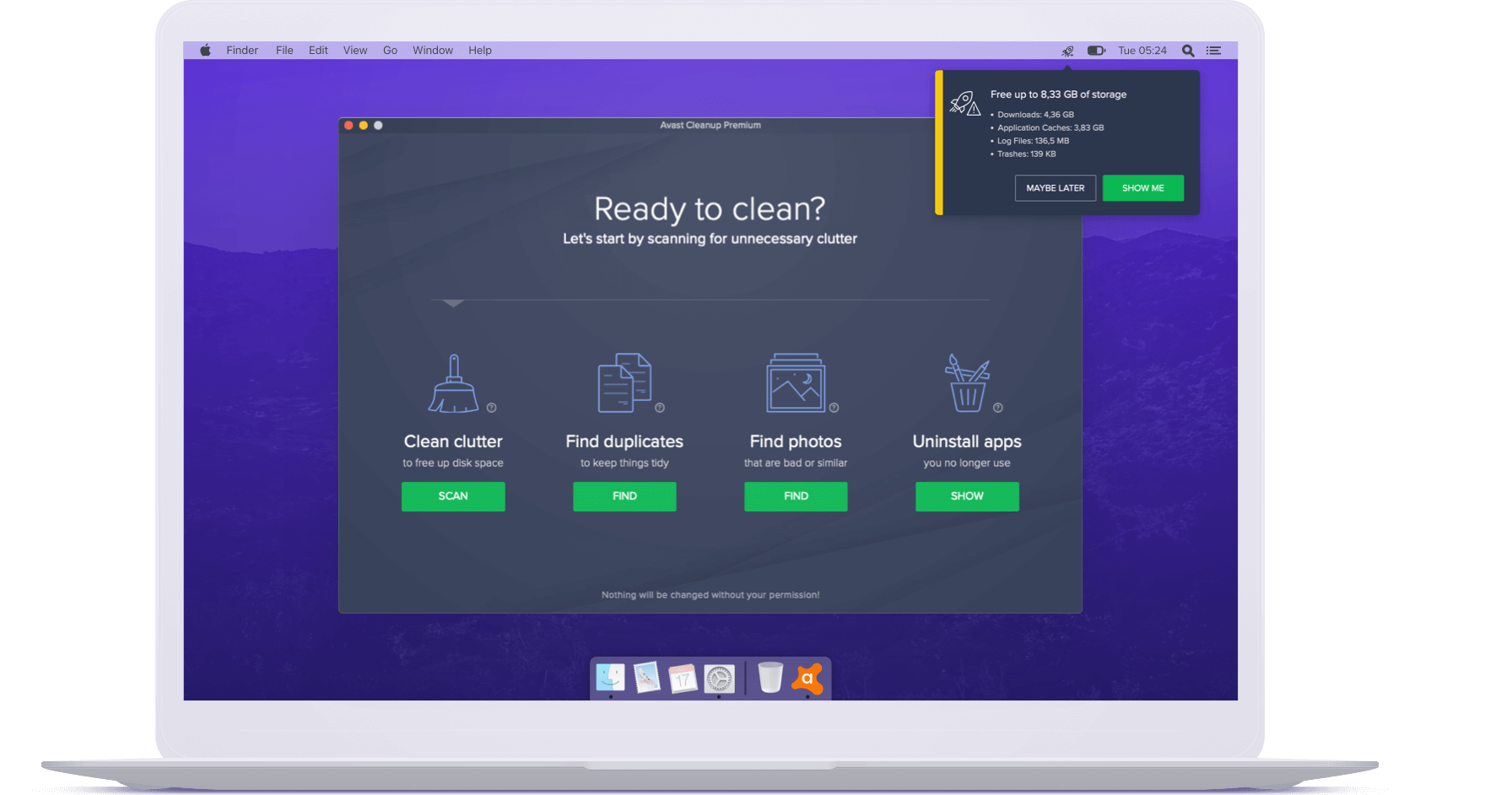This screenshot has height=795, width=1512.
Task: Click the Uninstall apps trash bin icon
Action: pos(967,383)
